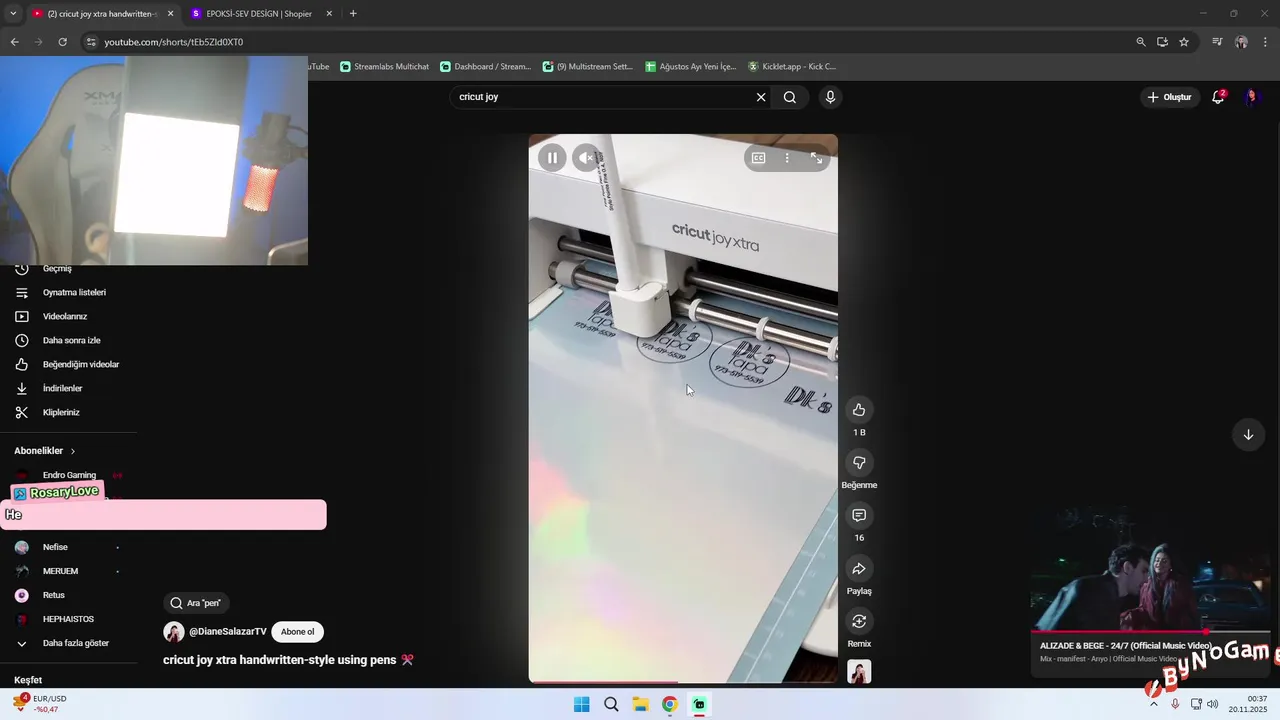Click the address bar URL
1280x720 pixels.
coord(174,42)
